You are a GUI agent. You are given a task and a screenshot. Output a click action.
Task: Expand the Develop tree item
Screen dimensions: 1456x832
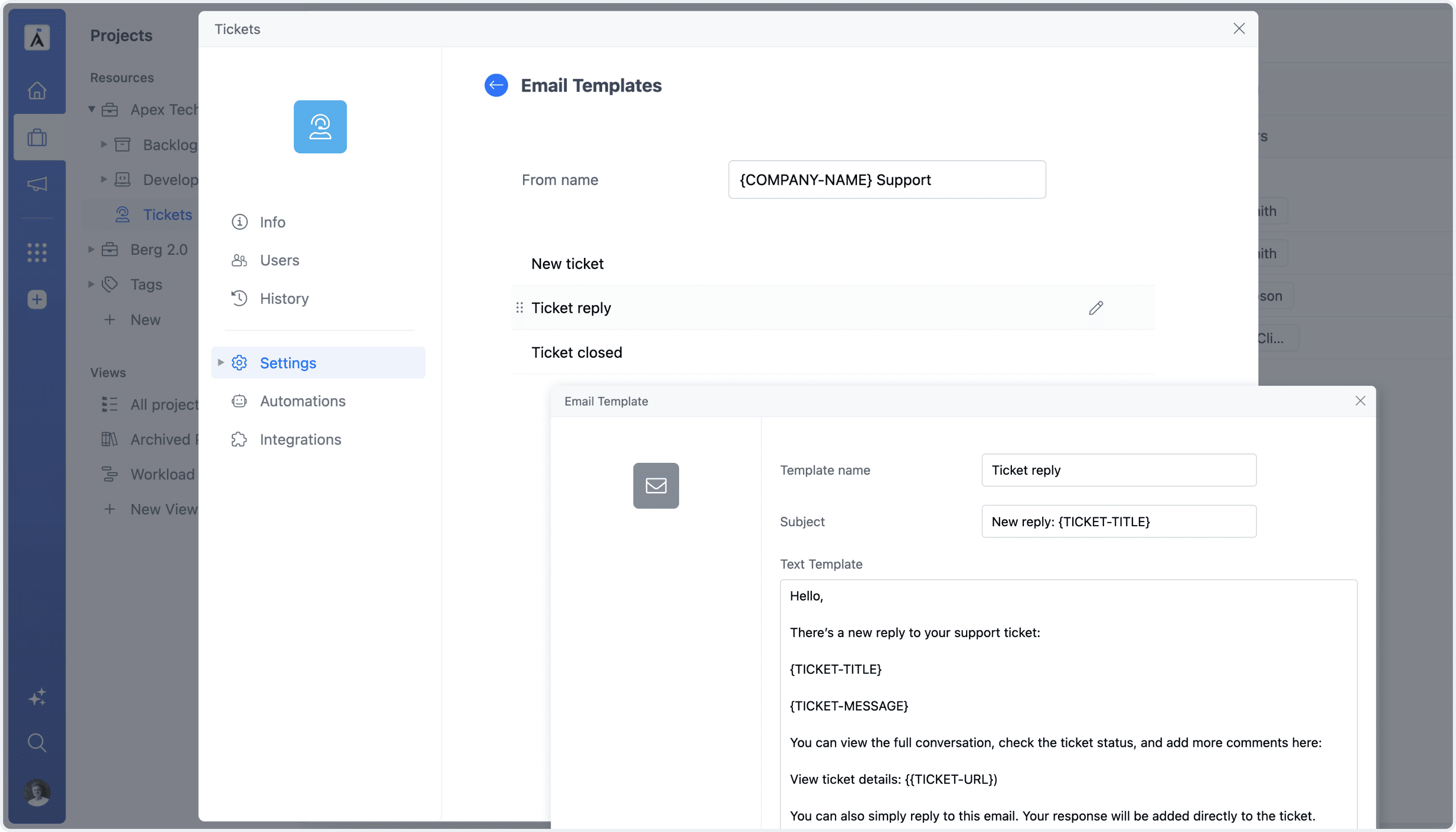(104, 179)
